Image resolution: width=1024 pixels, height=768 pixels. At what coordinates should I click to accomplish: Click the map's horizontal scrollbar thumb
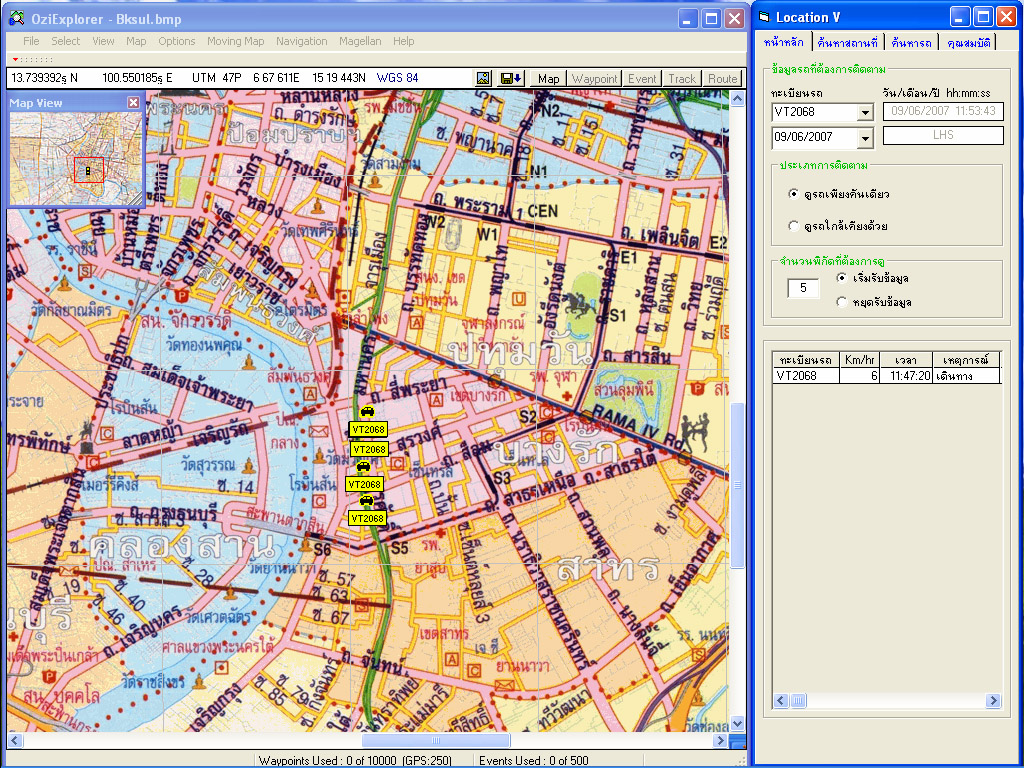435,741
